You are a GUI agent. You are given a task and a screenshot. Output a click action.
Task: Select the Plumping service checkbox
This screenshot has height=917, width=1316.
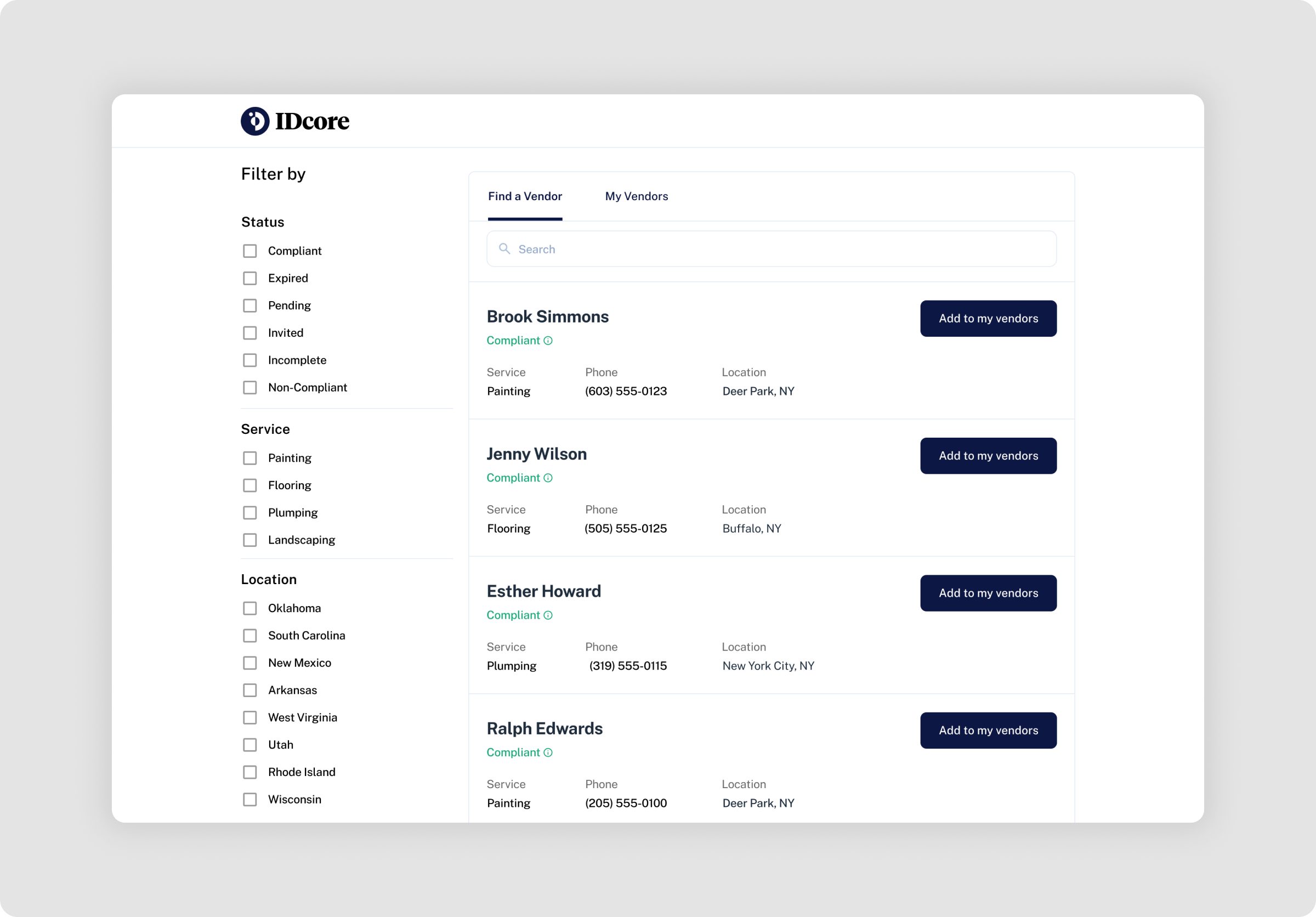pos(250,512)
